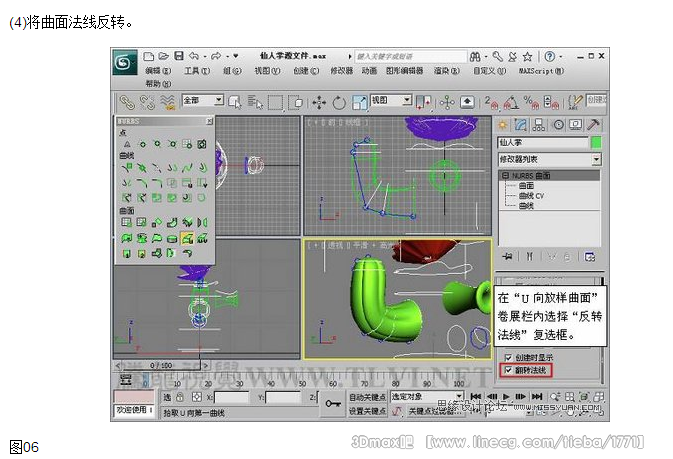Screen dimensions: 673x459
Task: Toggle the Show End Result icon in stack
Action: 530,257
